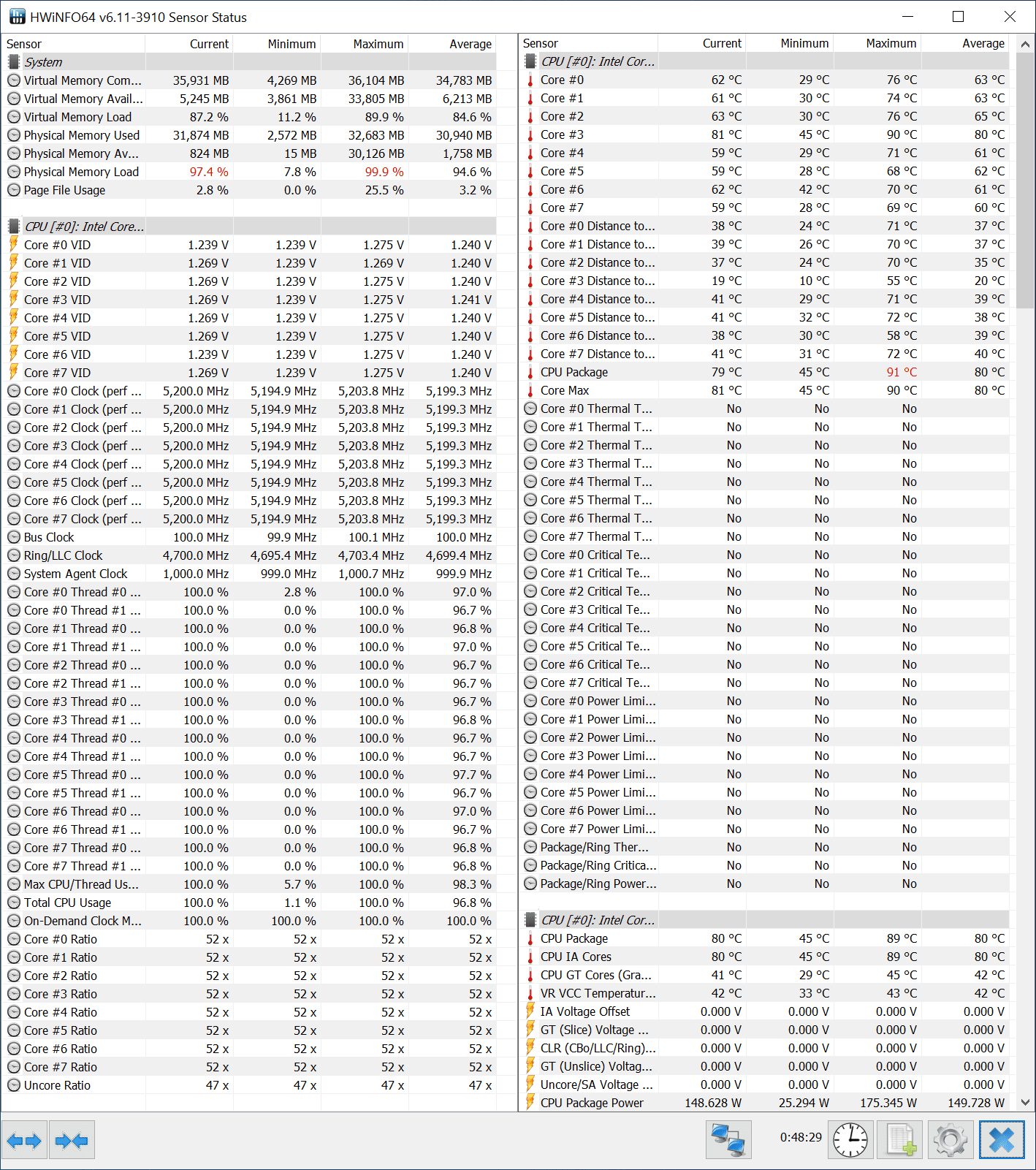Screen dimensions: 1036x1170
Task: Click the expand layout arrows button
Action: pyautogui.click(x=25, y=1140)
